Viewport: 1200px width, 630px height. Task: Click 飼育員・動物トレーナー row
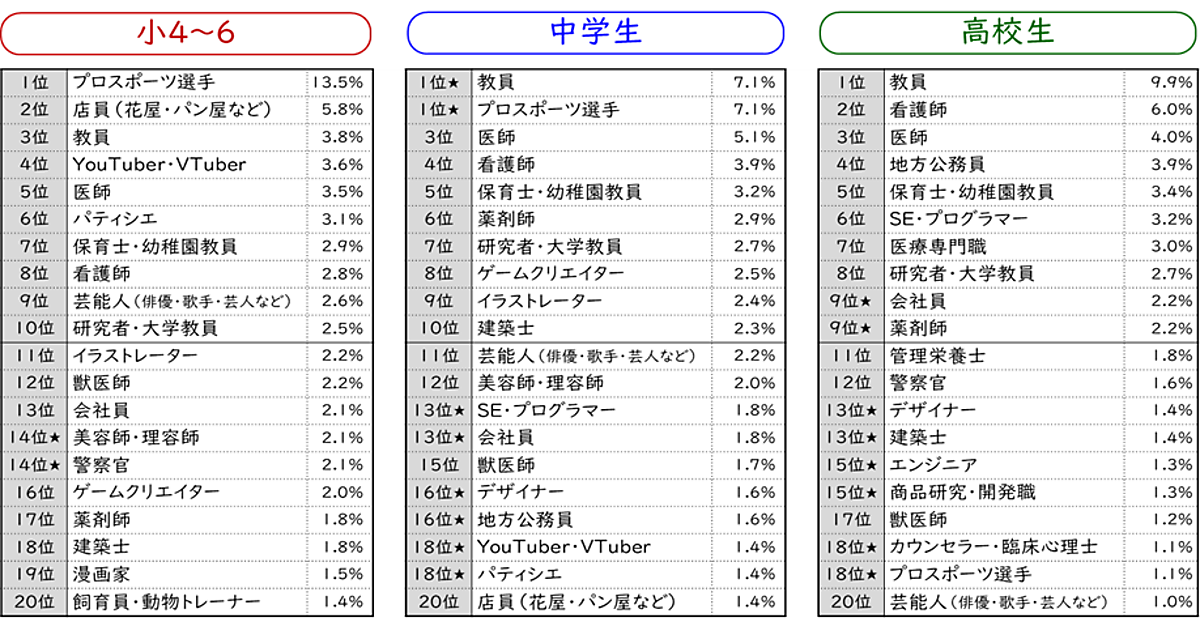tap(166, 601)
